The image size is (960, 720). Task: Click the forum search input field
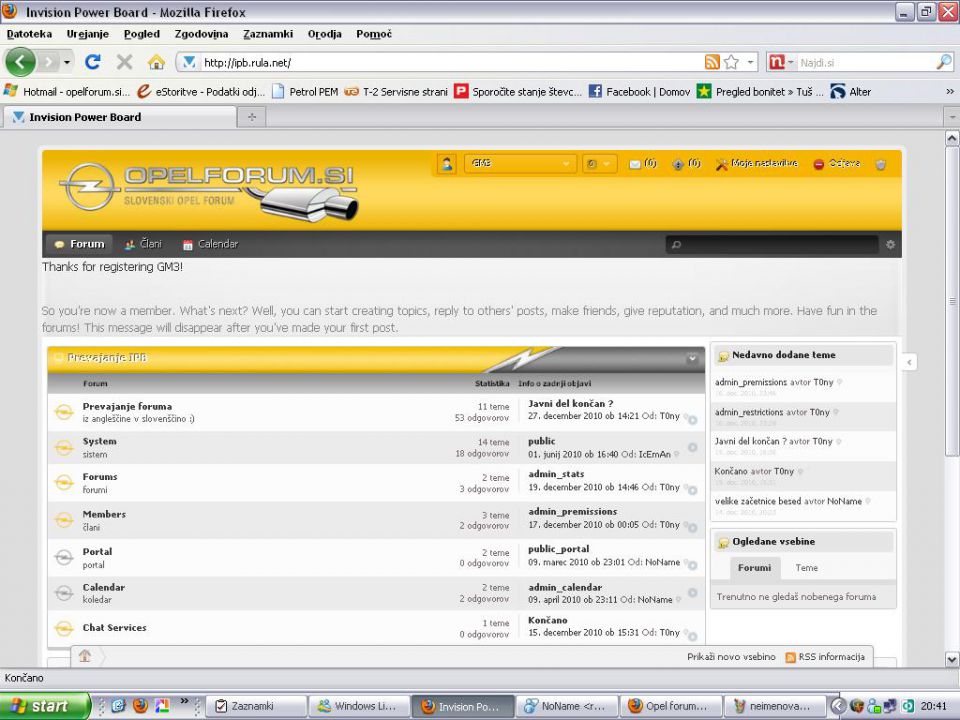[x=772, y=244]
